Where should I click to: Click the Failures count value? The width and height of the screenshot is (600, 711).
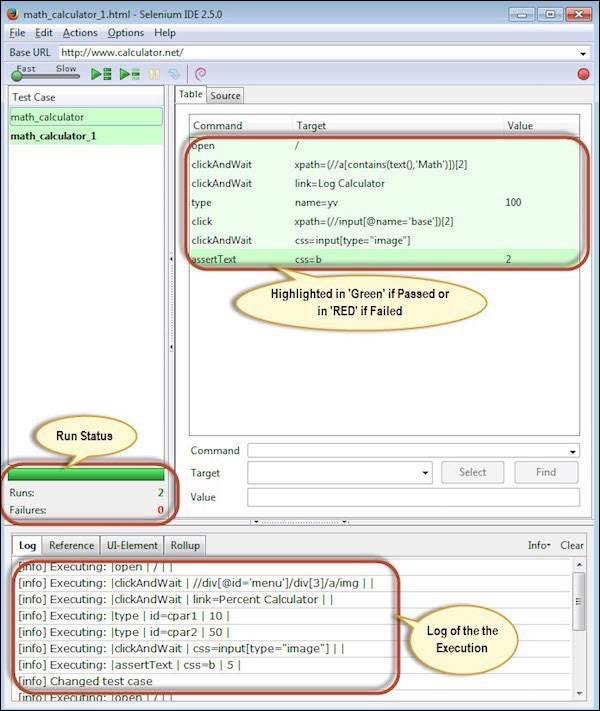point(161,510)
